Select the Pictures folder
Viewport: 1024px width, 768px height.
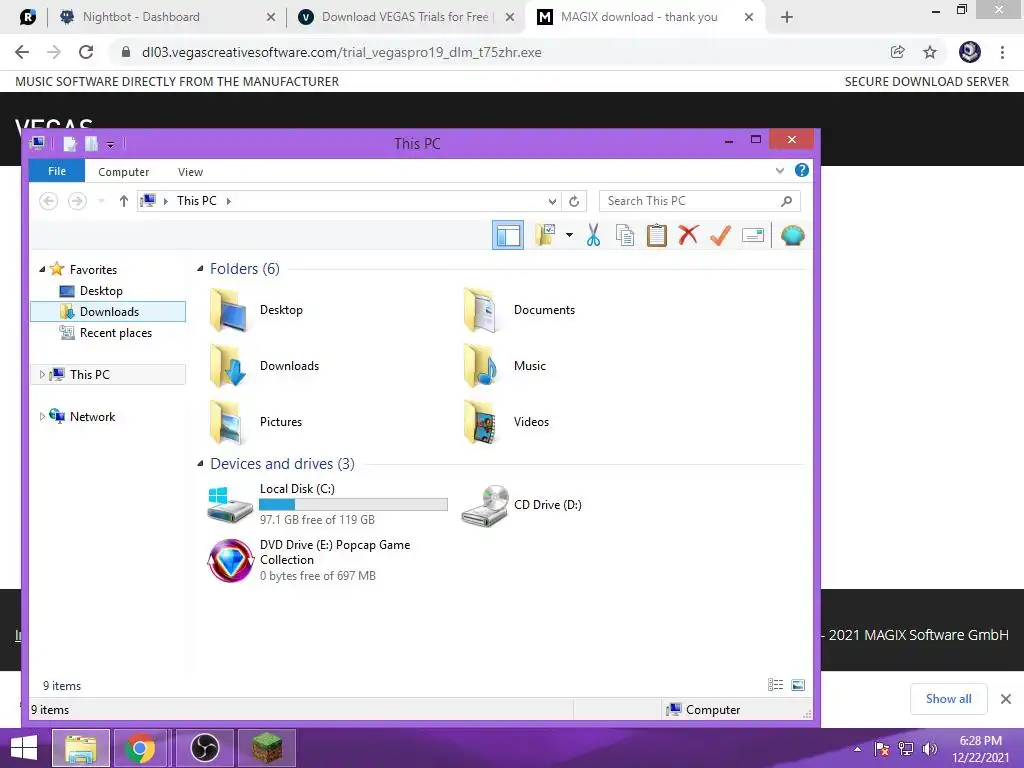(x=256, y=421)
